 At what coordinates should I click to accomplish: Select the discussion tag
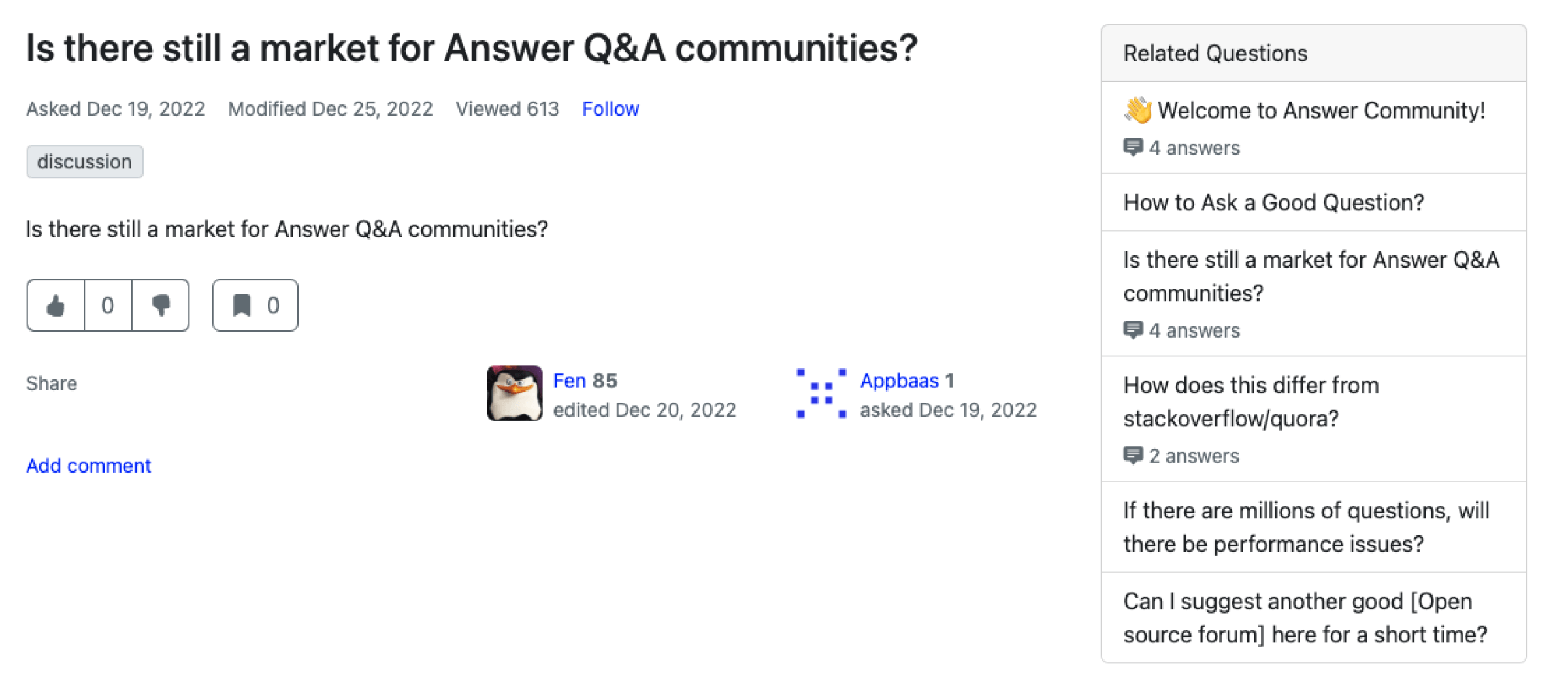(x=84, y=161)
